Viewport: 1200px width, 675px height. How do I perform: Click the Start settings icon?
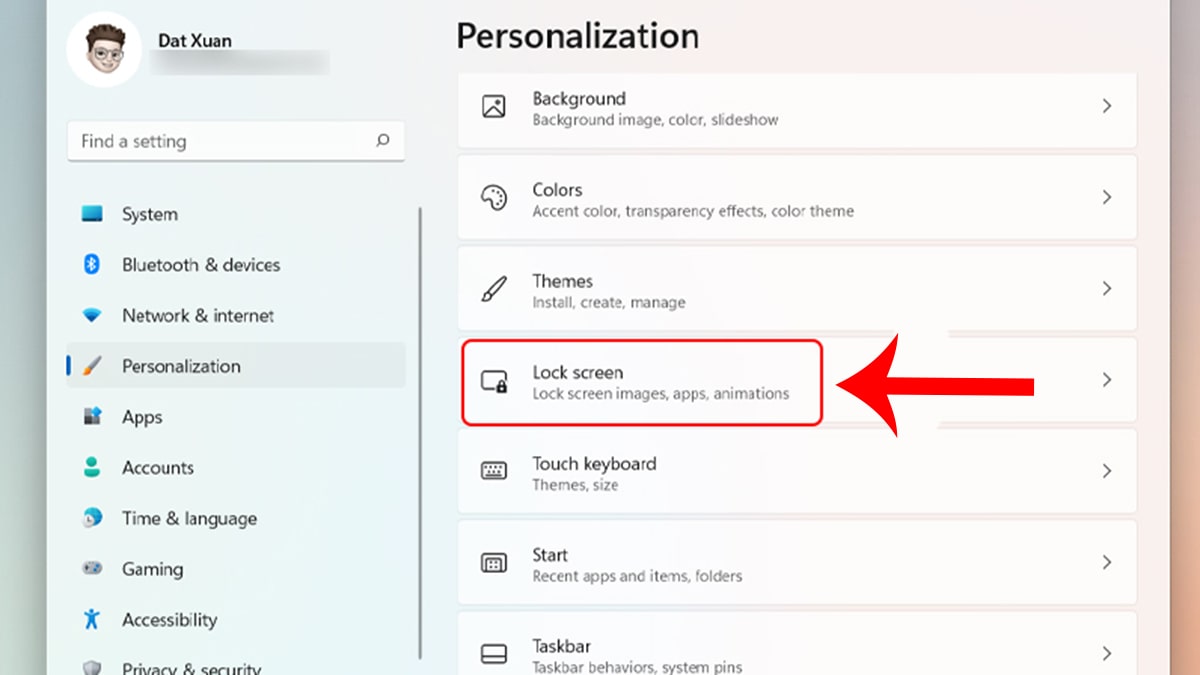coord(494,563)
